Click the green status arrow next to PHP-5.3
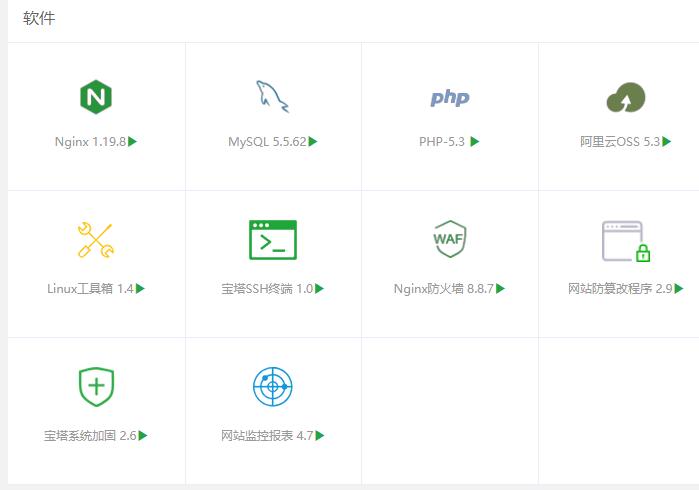699x490 pixels. 475,142
